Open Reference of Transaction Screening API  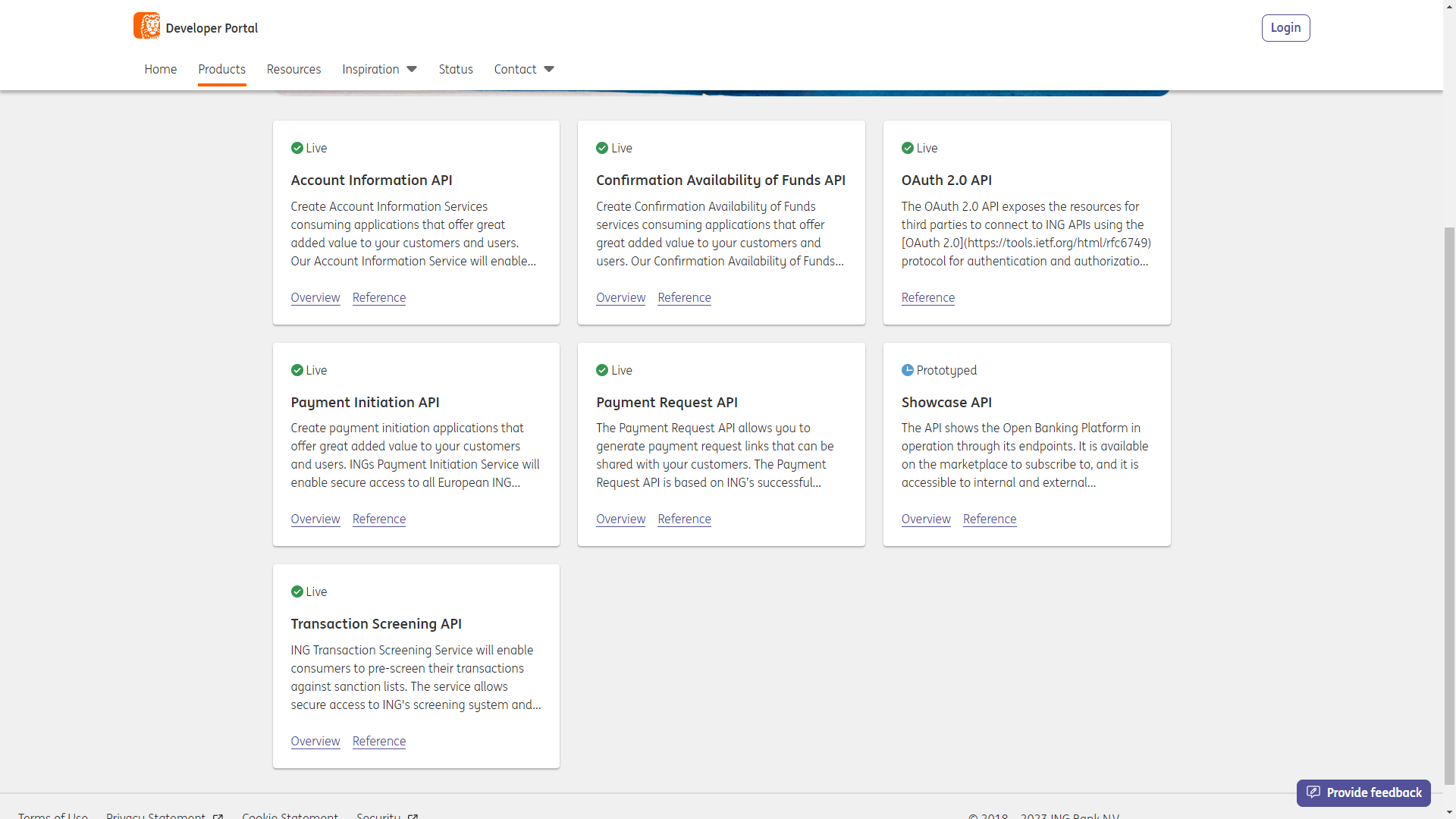(379, 741)
